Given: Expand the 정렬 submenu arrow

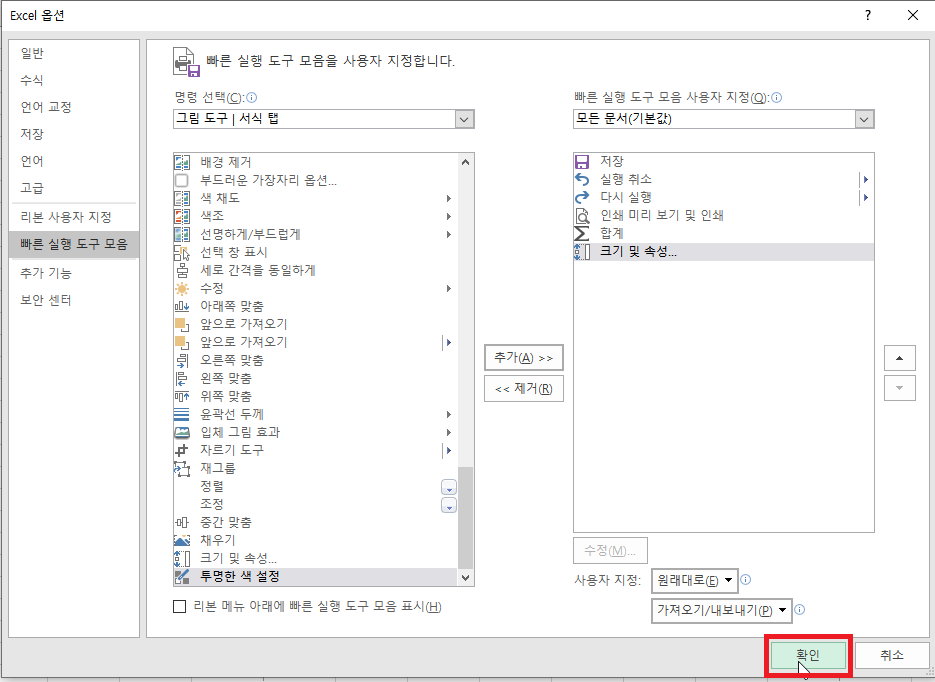Looking at the screenshot, I should (x=448, y=488).
